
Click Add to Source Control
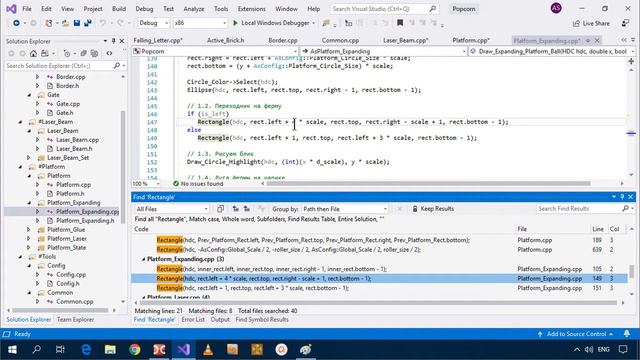point(576,334)
